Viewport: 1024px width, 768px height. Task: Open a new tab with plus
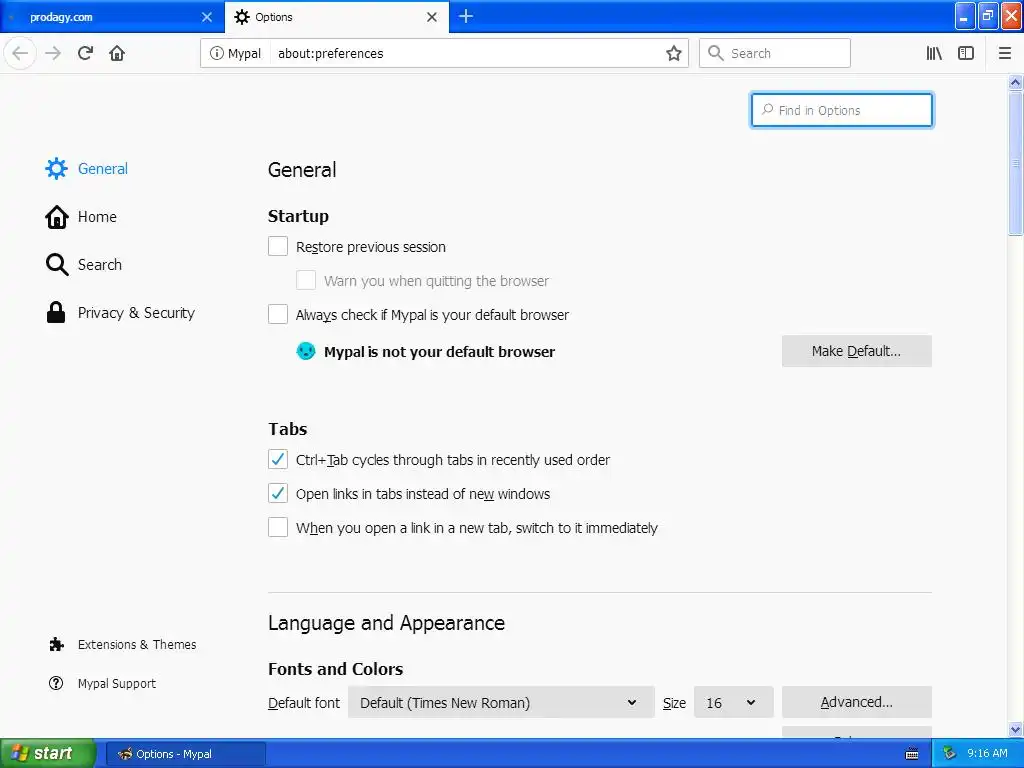coord(466,16)
